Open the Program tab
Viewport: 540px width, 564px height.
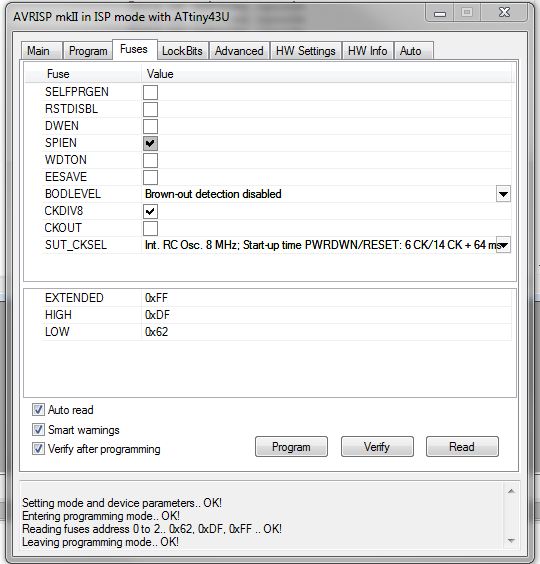(x=88, y=51)
